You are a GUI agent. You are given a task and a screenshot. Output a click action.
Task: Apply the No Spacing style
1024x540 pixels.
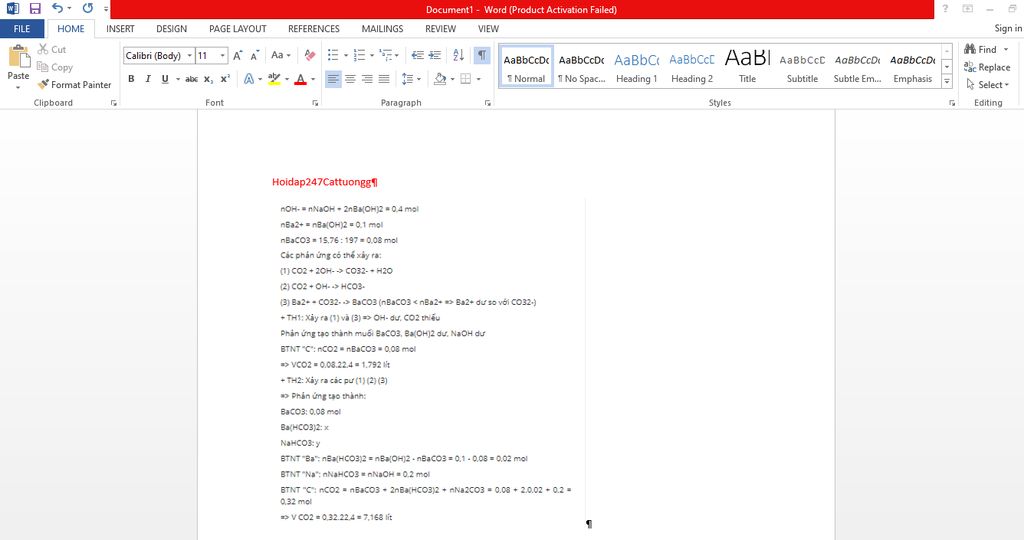[x=581, y=67]
